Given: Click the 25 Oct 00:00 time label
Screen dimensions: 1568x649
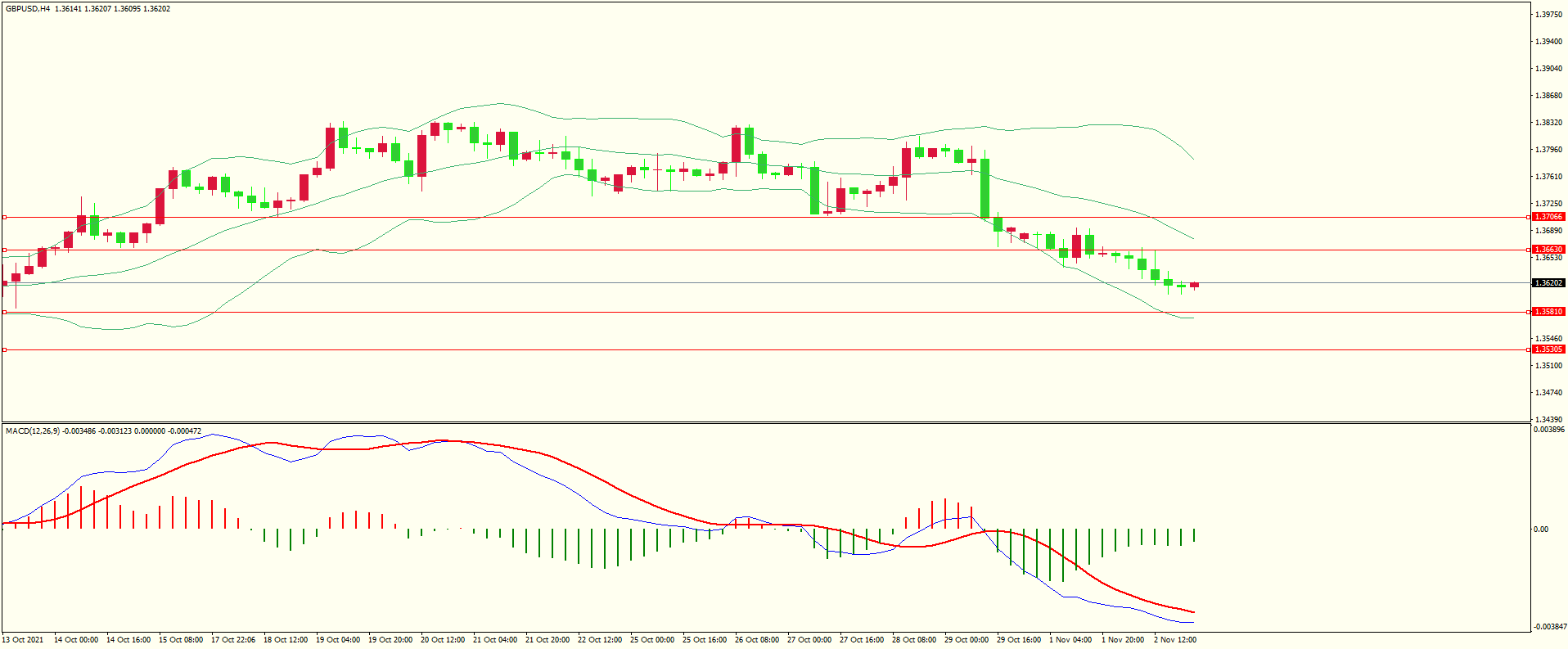Looking at the screenshot, I should pyautogui.click(x=652, y=640).
